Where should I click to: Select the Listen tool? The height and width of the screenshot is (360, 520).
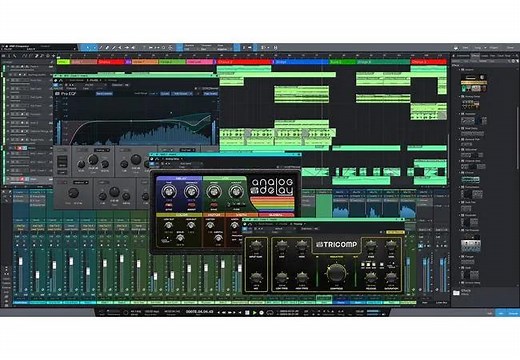point(133,48)
